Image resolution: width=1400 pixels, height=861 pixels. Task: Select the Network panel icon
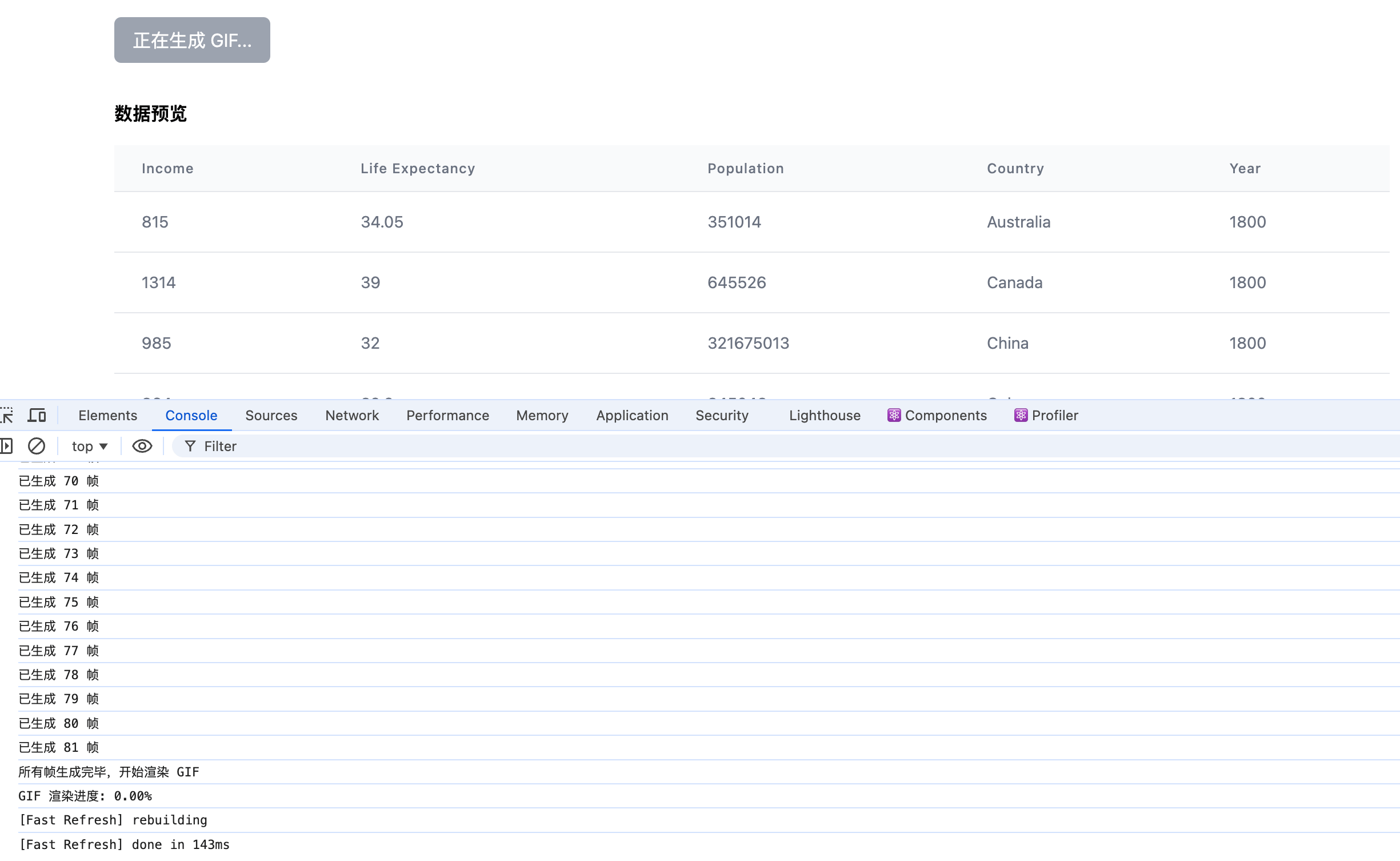pos(352,415)
